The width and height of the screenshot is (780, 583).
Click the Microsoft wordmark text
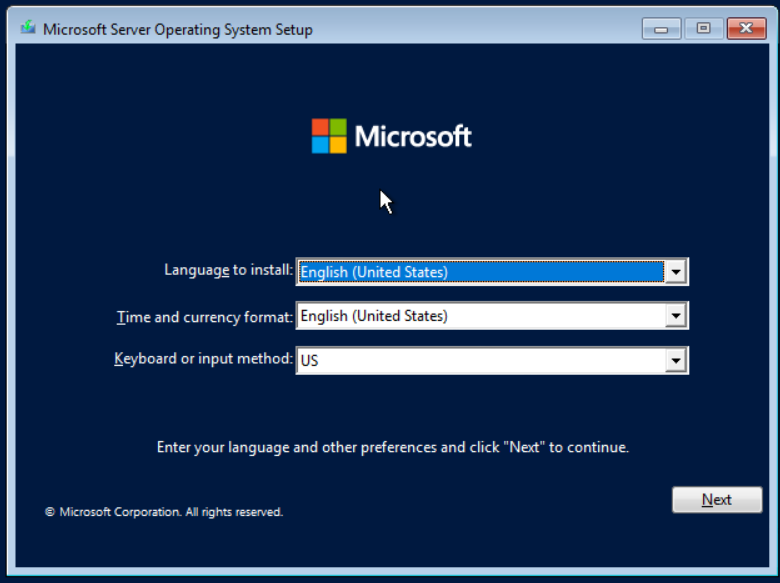pos(413,137)
